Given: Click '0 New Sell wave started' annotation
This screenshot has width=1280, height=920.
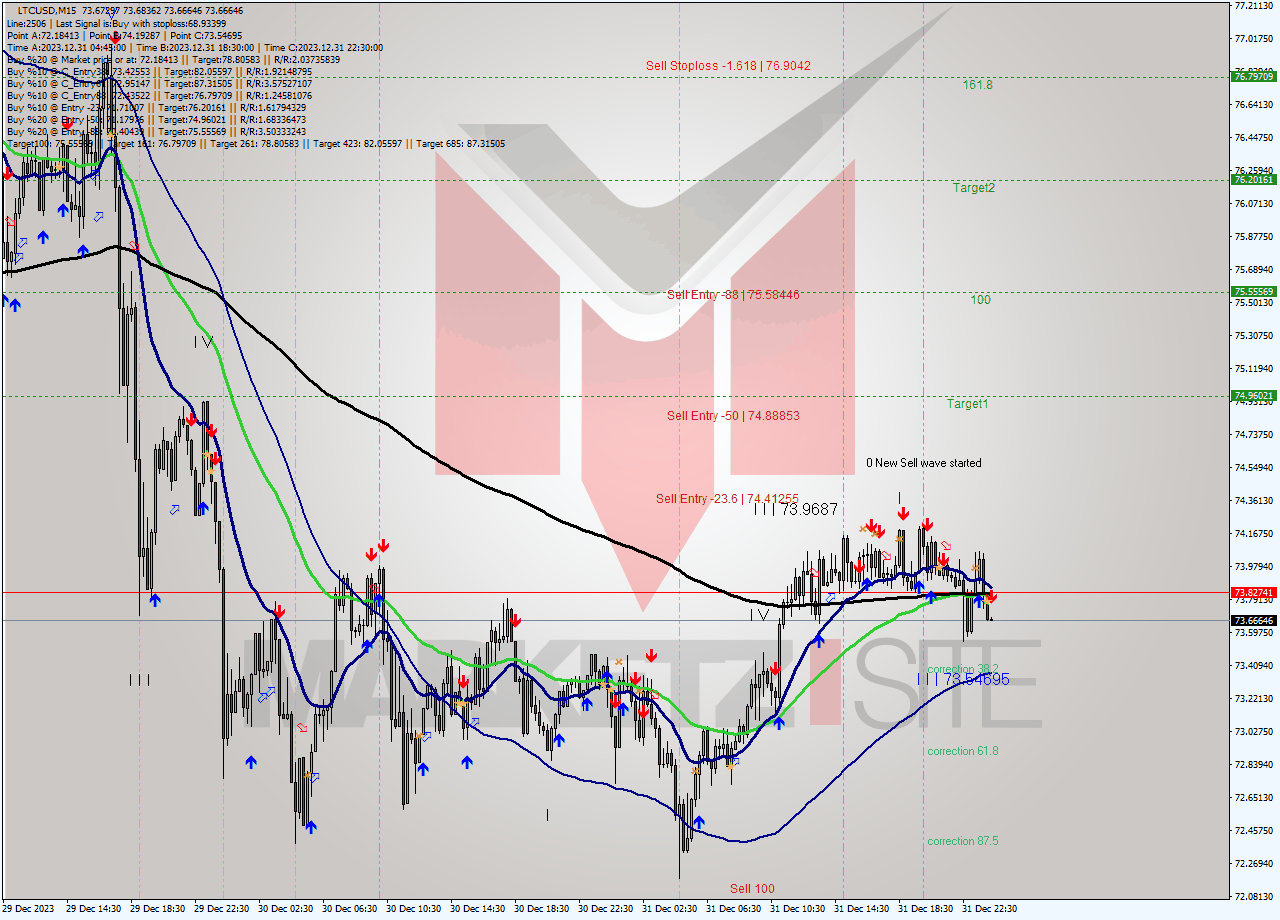Looking at the screenshot, I should [x=924, y=463].
